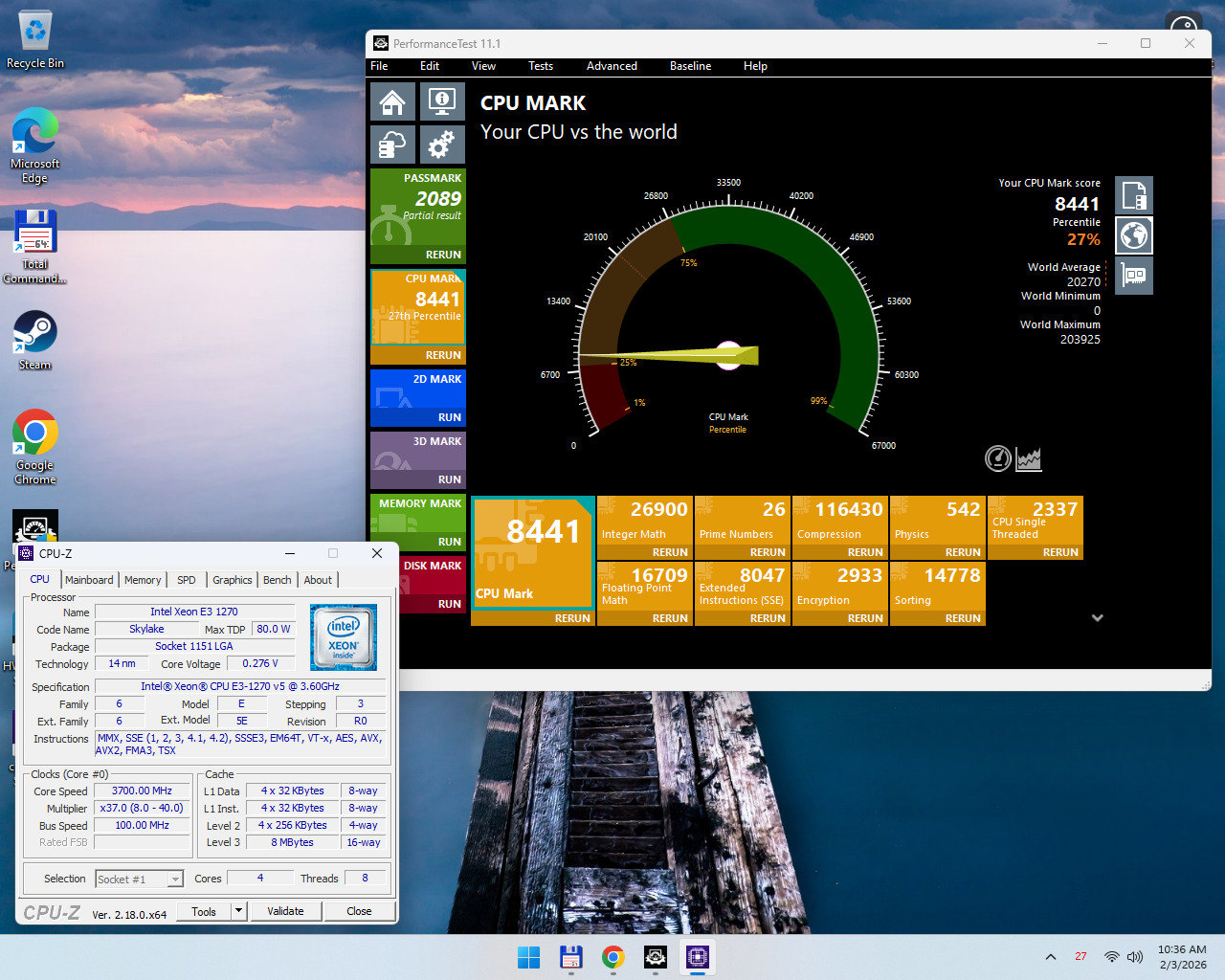1225x980 pixels.
Task: Open the View menu in PerformanceTest
Action: click(x=483, y=66)
